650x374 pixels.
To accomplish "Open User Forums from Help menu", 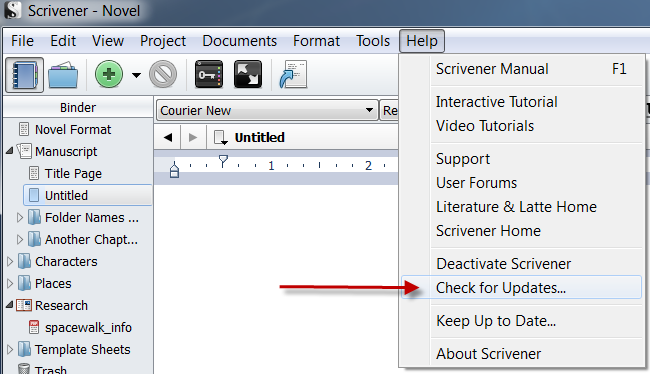I will [521, 183].
